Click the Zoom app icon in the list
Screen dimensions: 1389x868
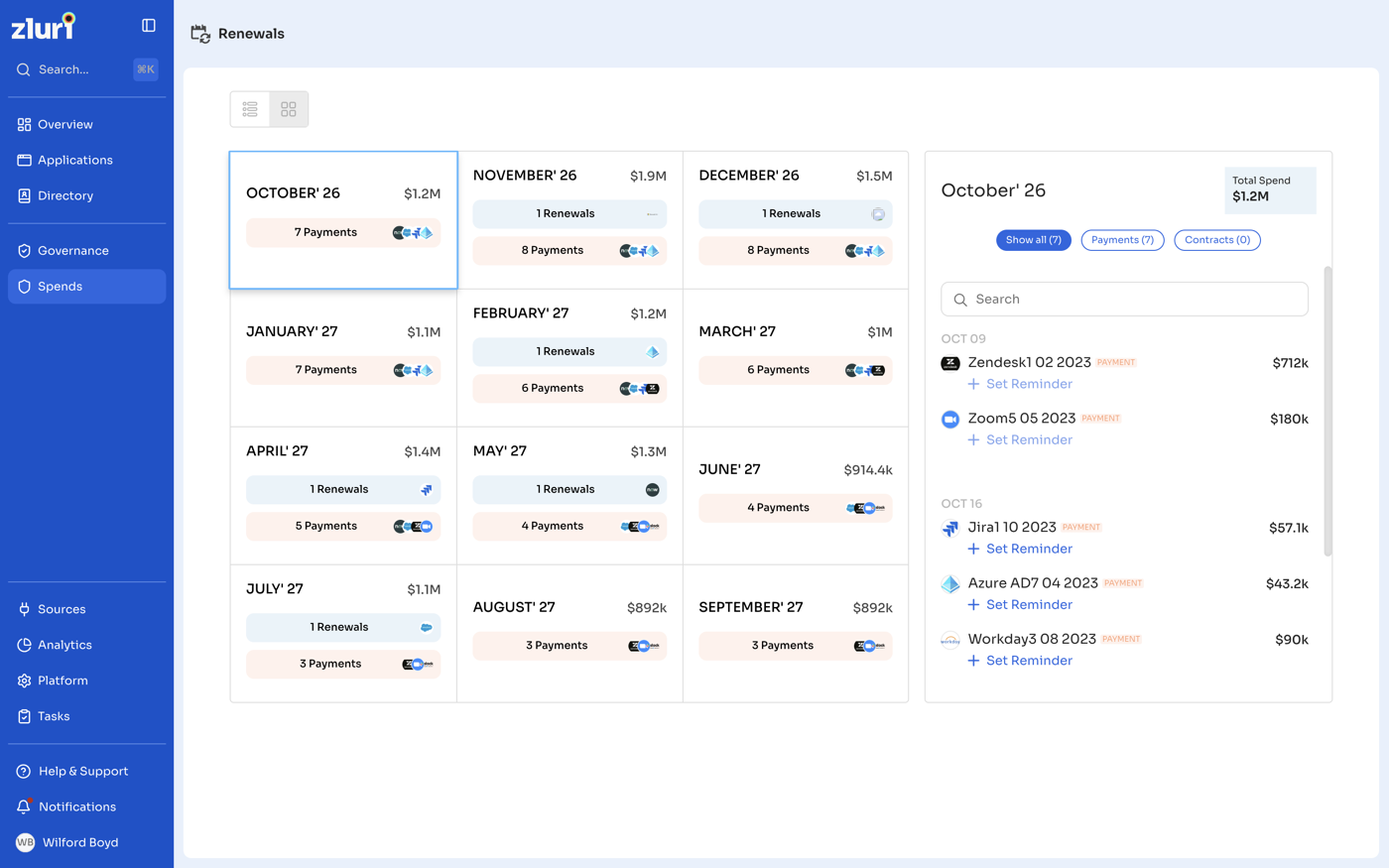950,419
